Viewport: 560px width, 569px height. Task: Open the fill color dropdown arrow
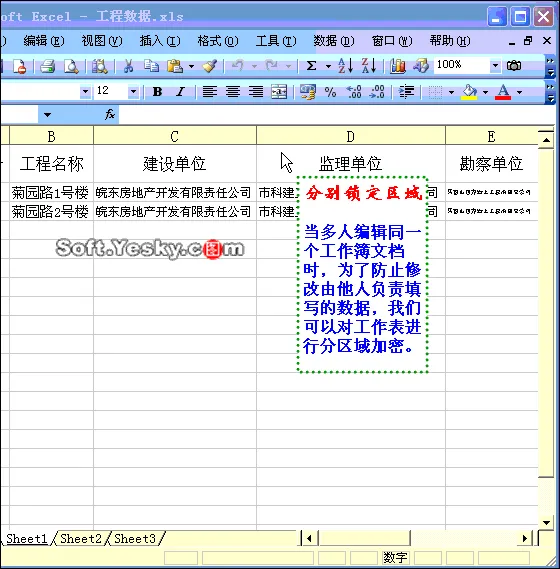485,93
